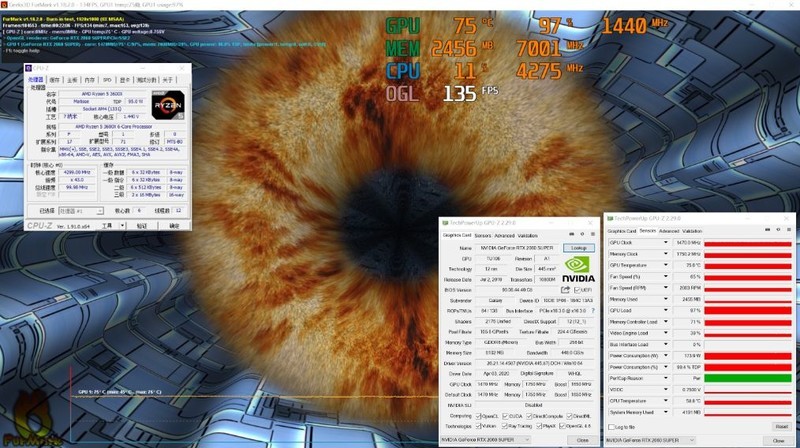Viewport: 800px width, 448px height.
Task: Toggle the OpenGL 4.6 checkbox
Action: tap(562, 426)
